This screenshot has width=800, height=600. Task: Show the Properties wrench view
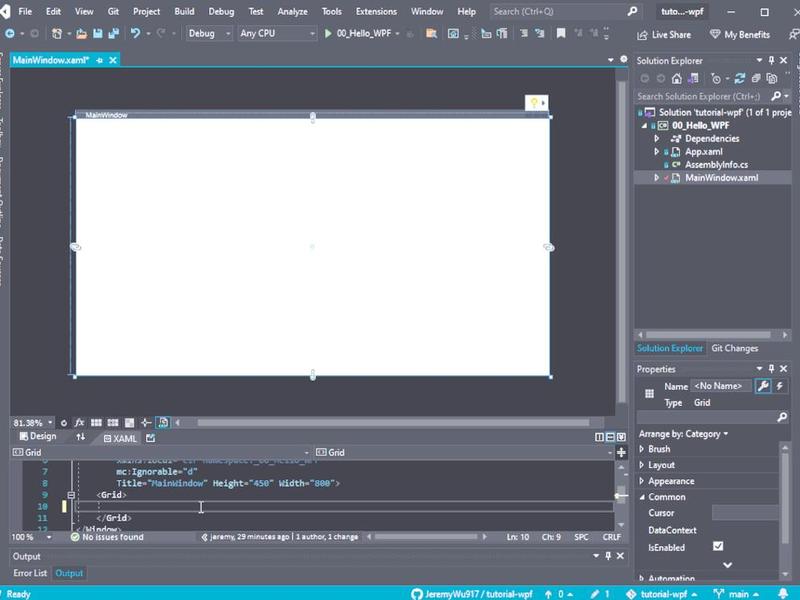pyautogui.click(x=763, y=386)
